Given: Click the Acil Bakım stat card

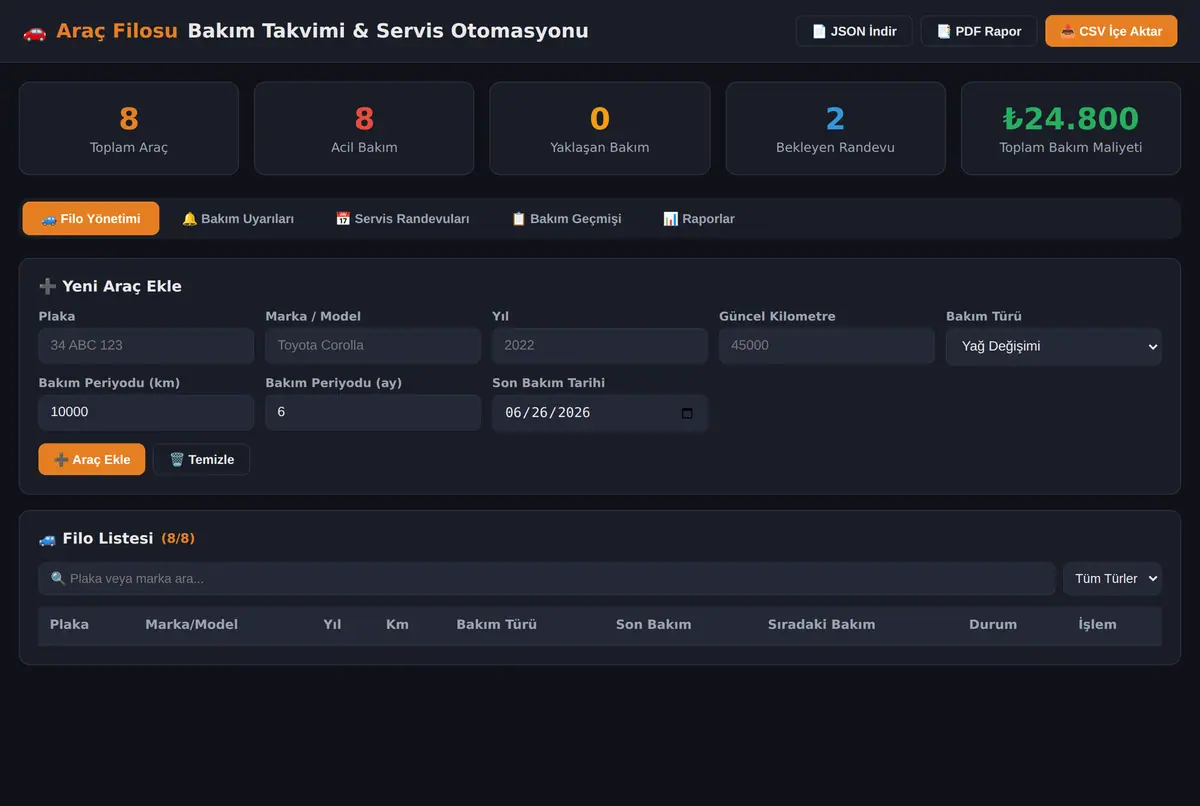Looking at the screenshot, I should point(364,128).
